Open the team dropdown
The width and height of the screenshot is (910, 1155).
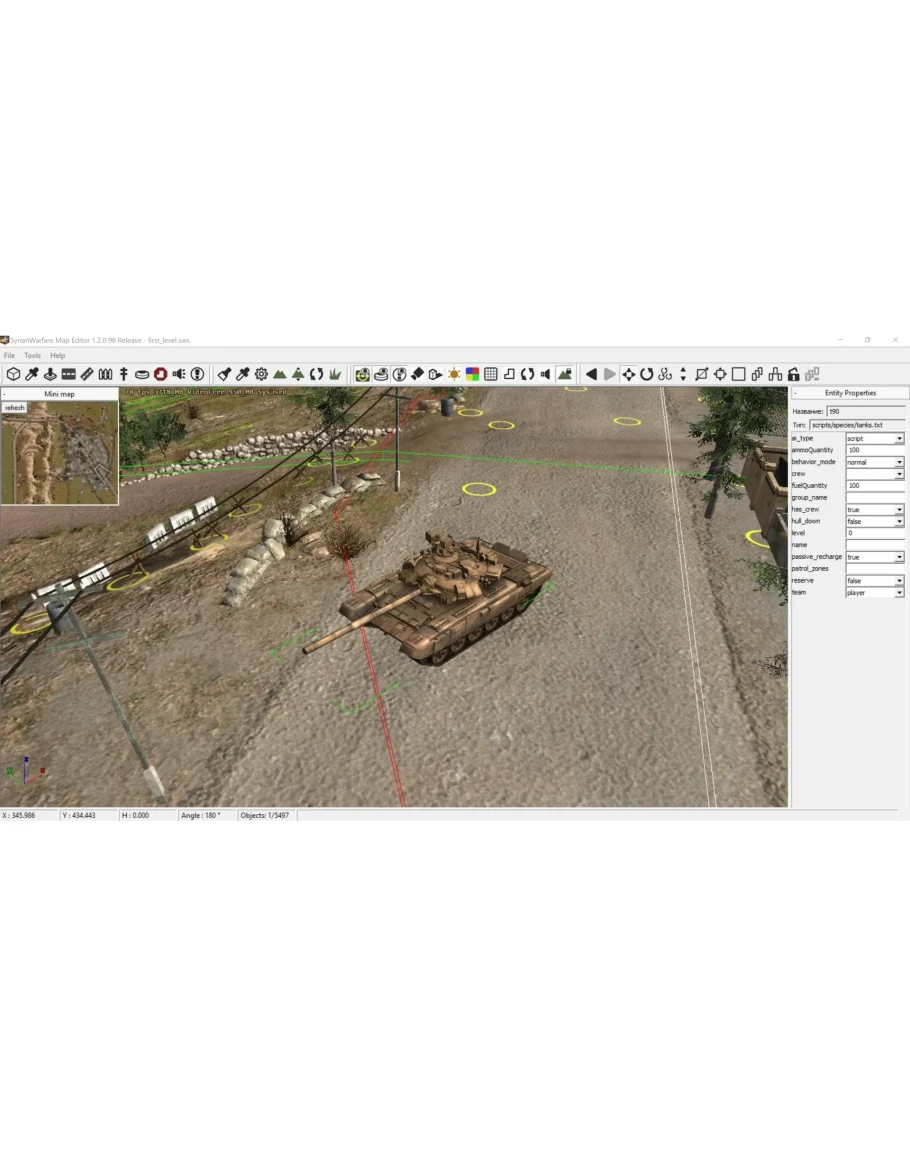pyautogui.click(x=899, y=593)
